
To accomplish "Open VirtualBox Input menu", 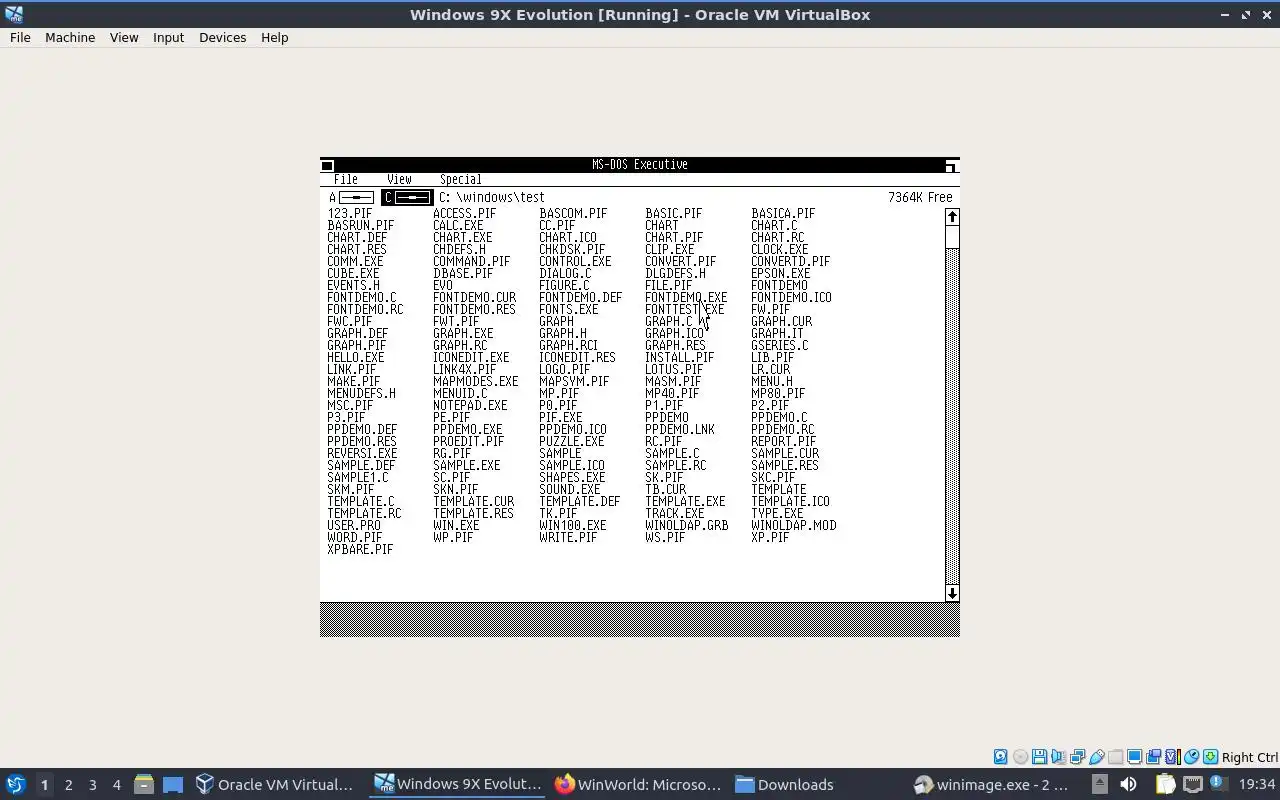I will (x=168, y=37).
